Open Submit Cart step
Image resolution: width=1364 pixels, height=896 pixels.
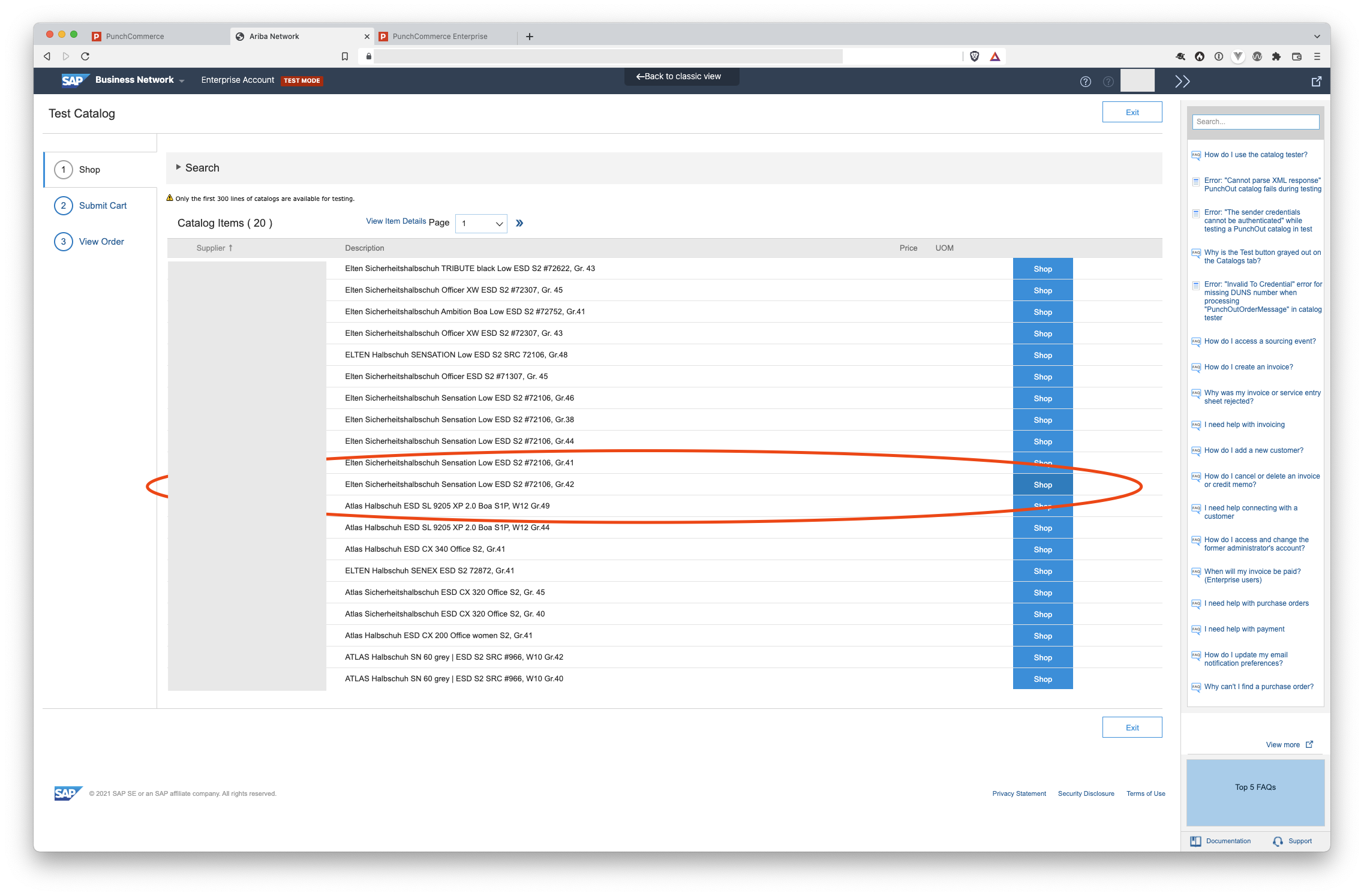103,206
